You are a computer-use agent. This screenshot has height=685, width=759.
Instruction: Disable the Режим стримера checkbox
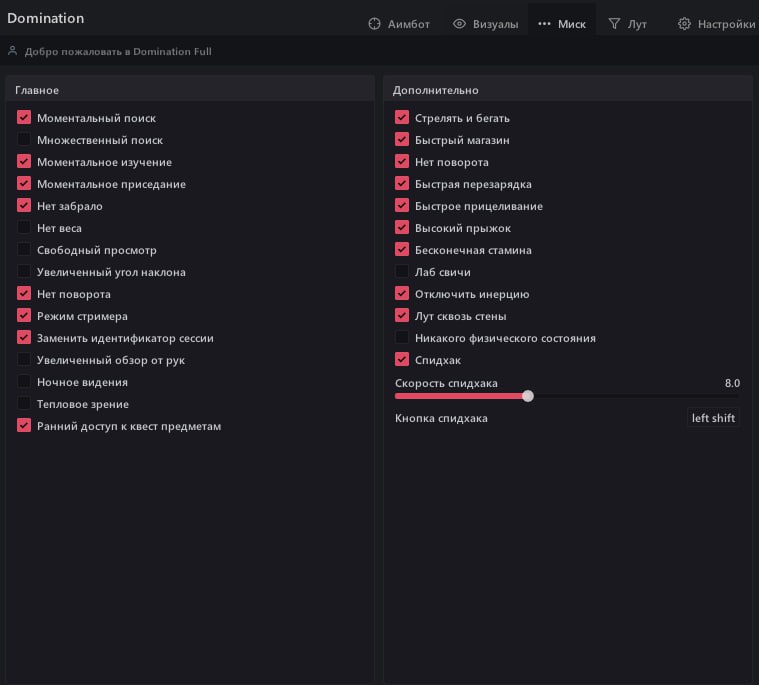24,316
